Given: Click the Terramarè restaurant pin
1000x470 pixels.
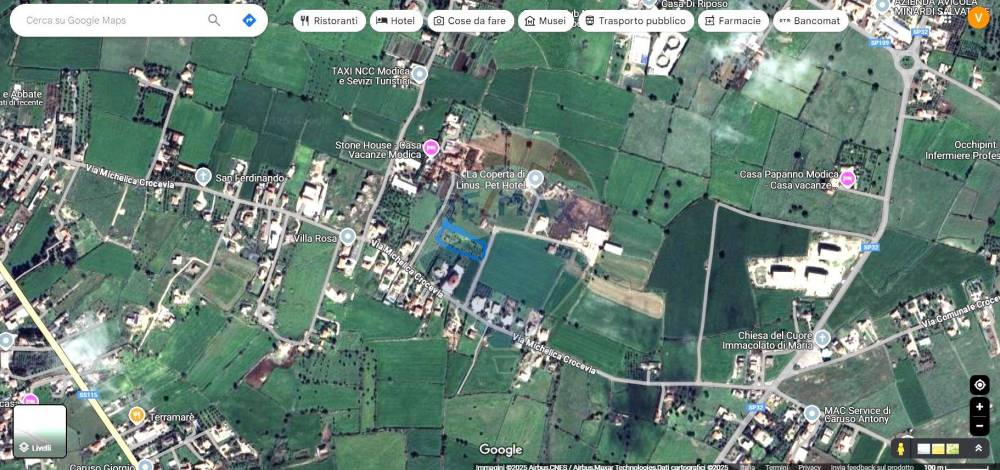Looking at the screenshot, I should [x=137, y=415].
